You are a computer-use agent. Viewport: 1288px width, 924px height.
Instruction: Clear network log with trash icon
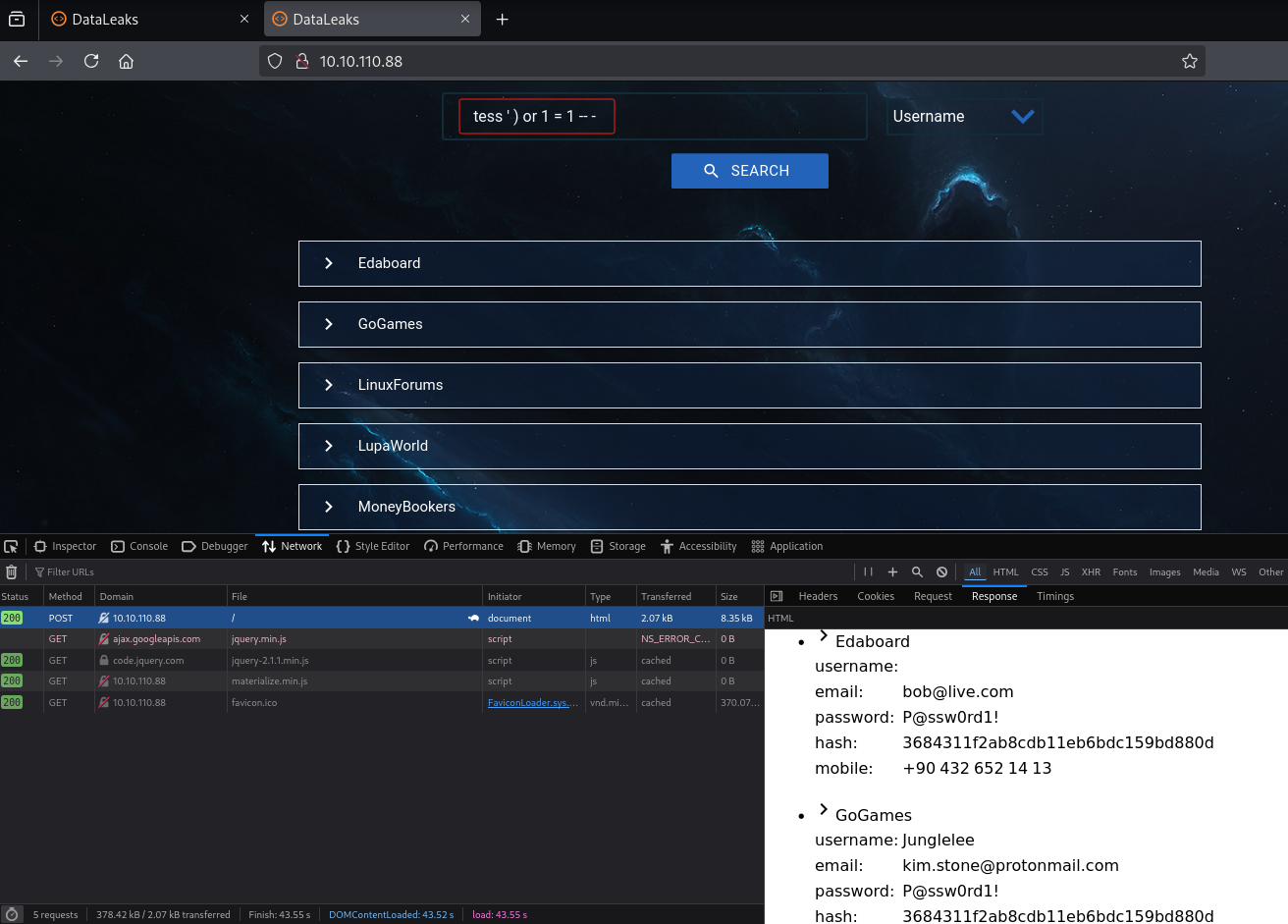tap(12, 571)
